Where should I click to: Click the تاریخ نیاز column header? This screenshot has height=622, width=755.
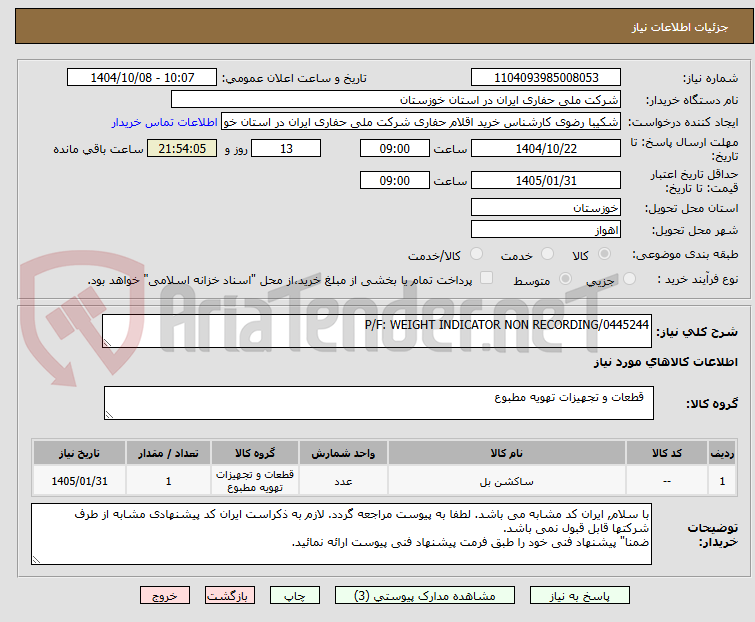[79, 453]
